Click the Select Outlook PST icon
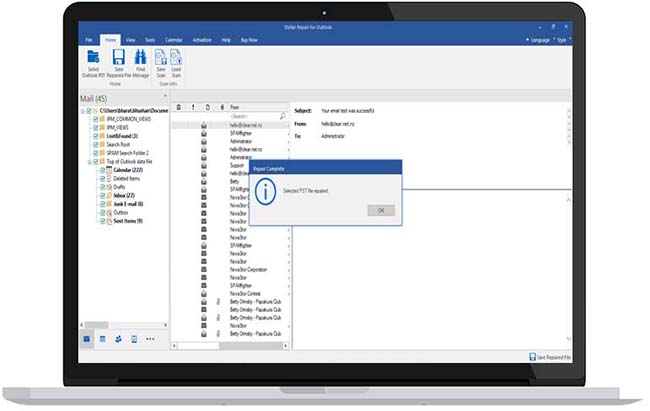 pos(93,57)
